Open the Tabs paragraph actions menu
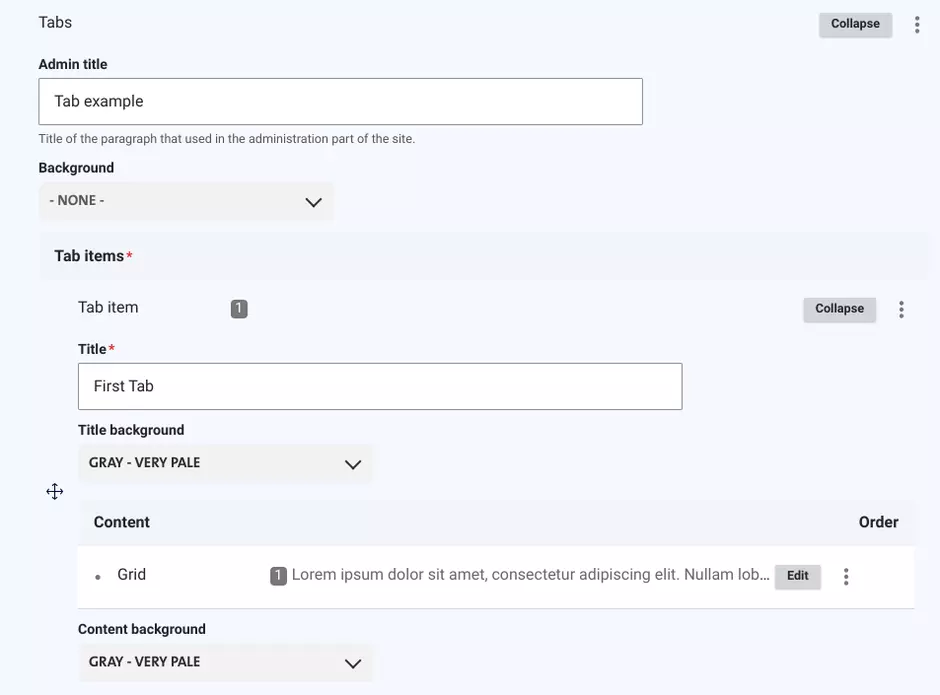Image resolution: width=940 pixels, height=695 pixels. coord(917,24)
